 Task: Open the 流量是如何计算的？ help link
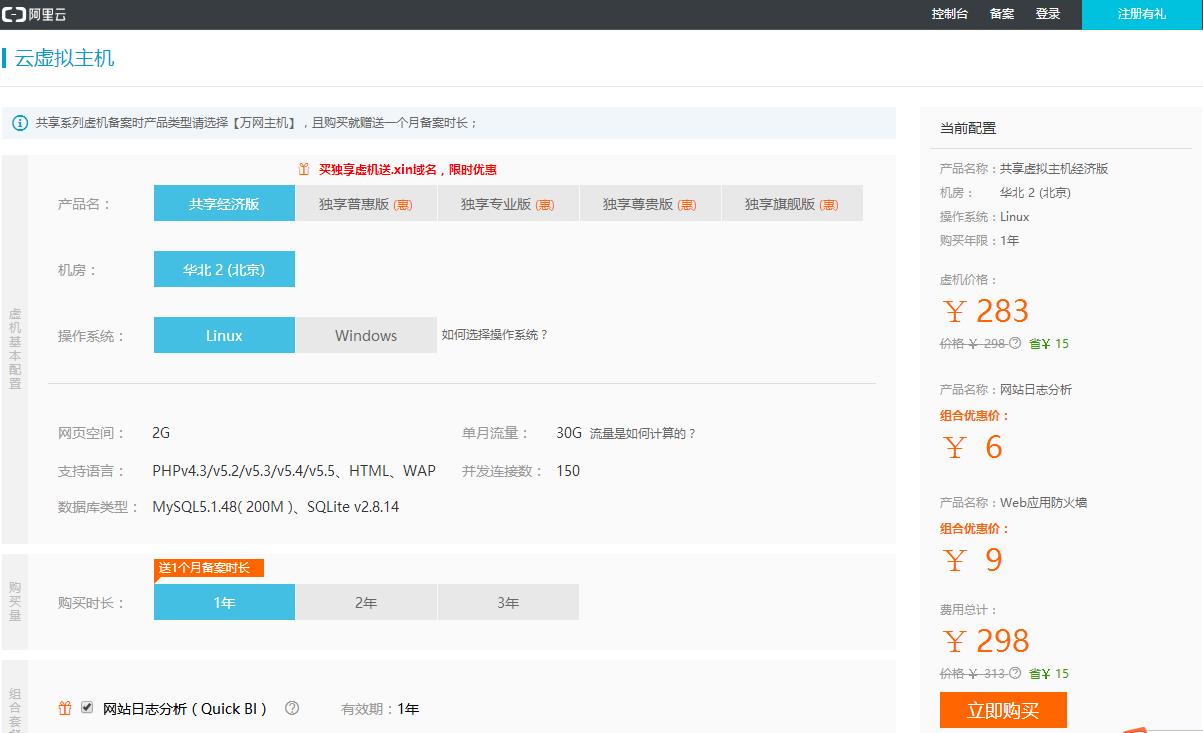click(x=642, y=433)
